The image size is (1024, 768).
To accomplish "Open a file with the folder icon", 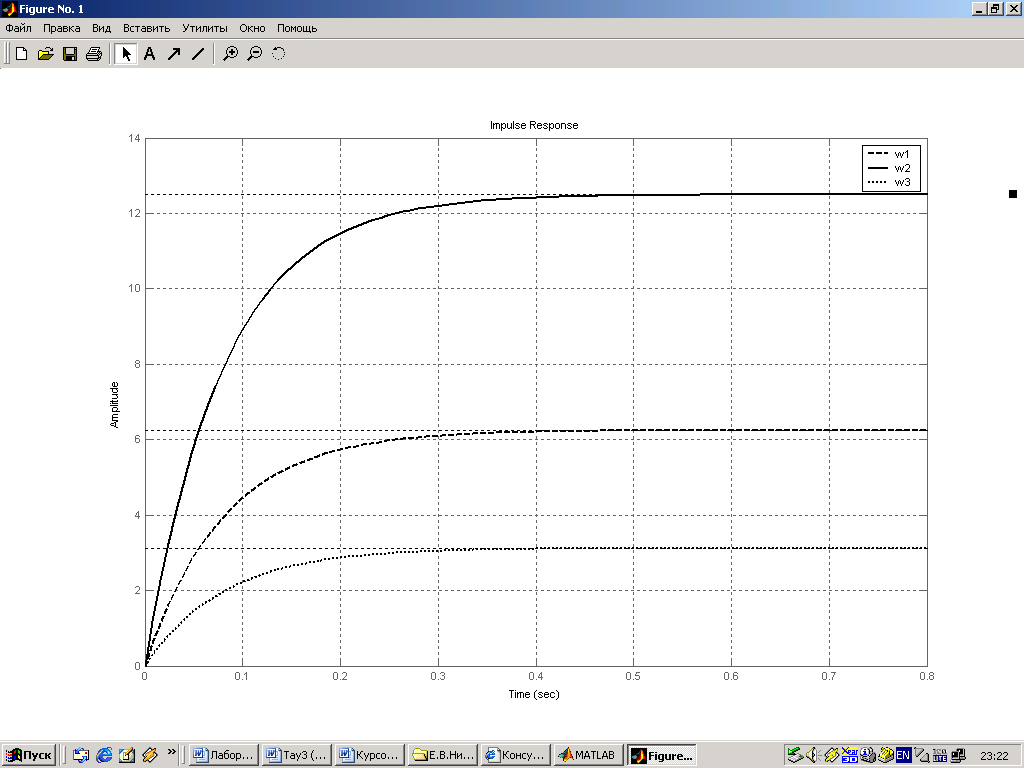I will click(x=45, y=54).
